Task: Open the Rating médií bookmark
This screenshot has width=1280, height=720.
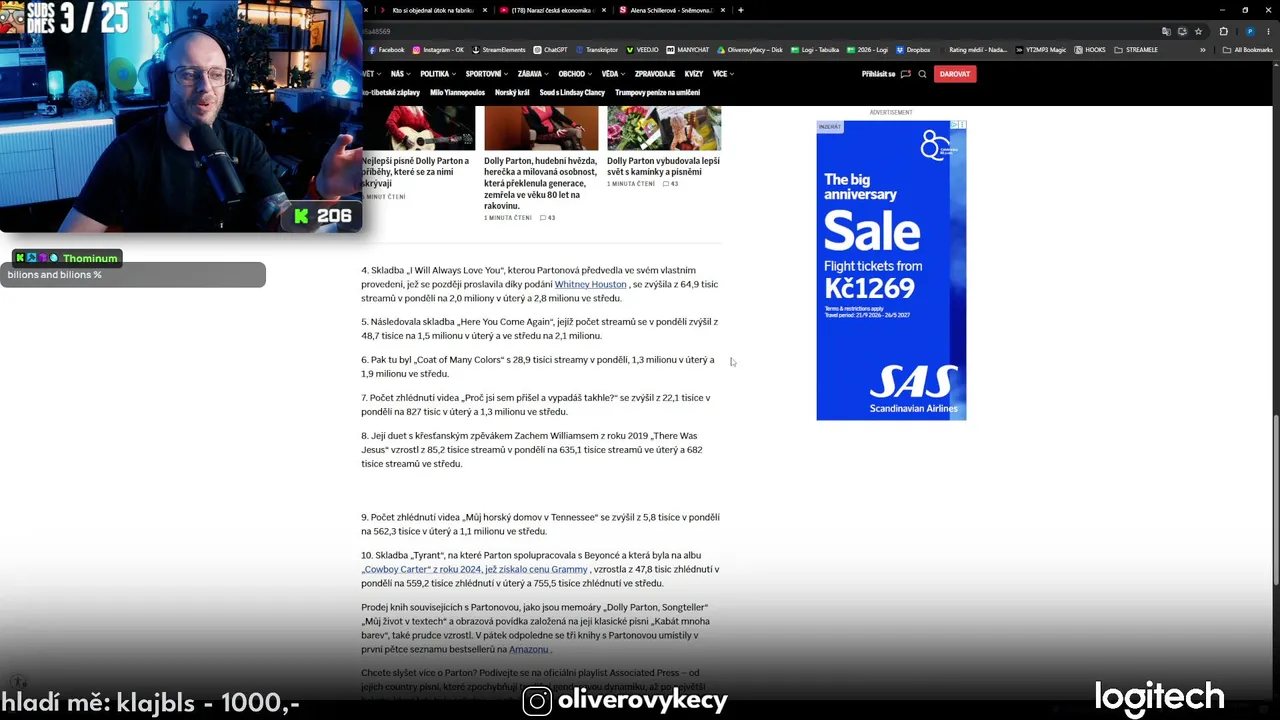Action: [972, 49]
